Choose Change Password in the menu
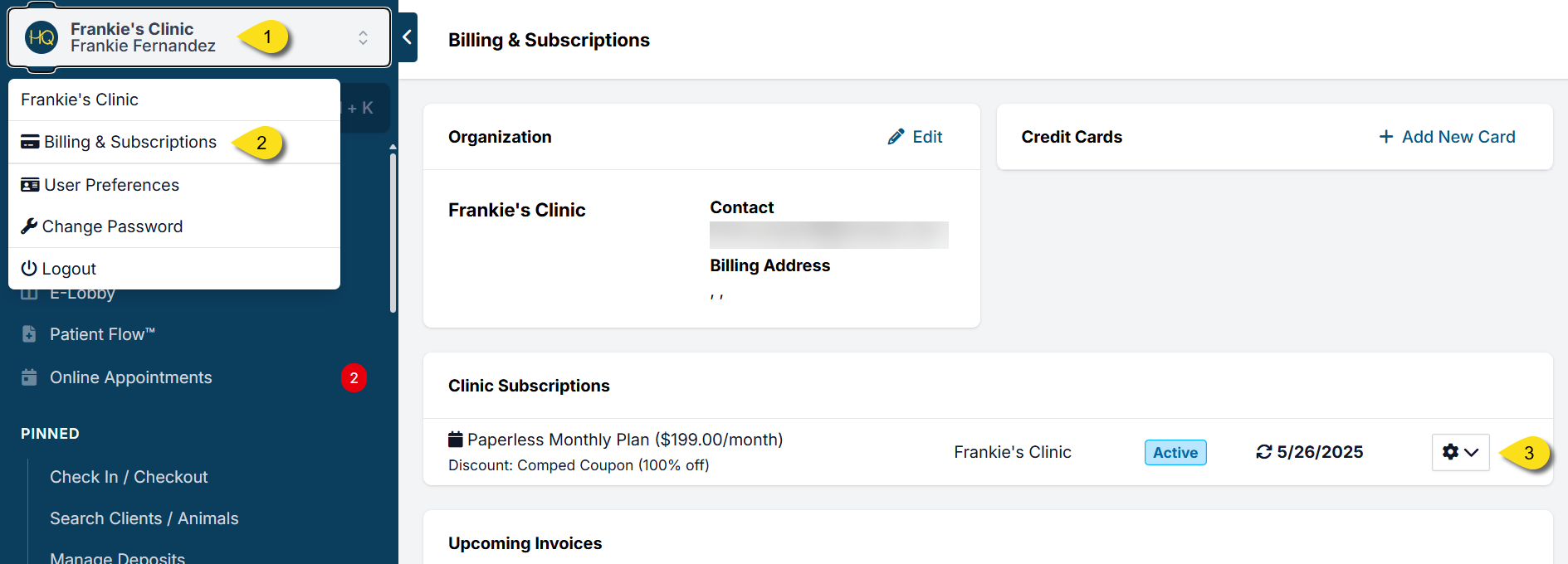Screen dimensions: 1568x564 (112, 226)
